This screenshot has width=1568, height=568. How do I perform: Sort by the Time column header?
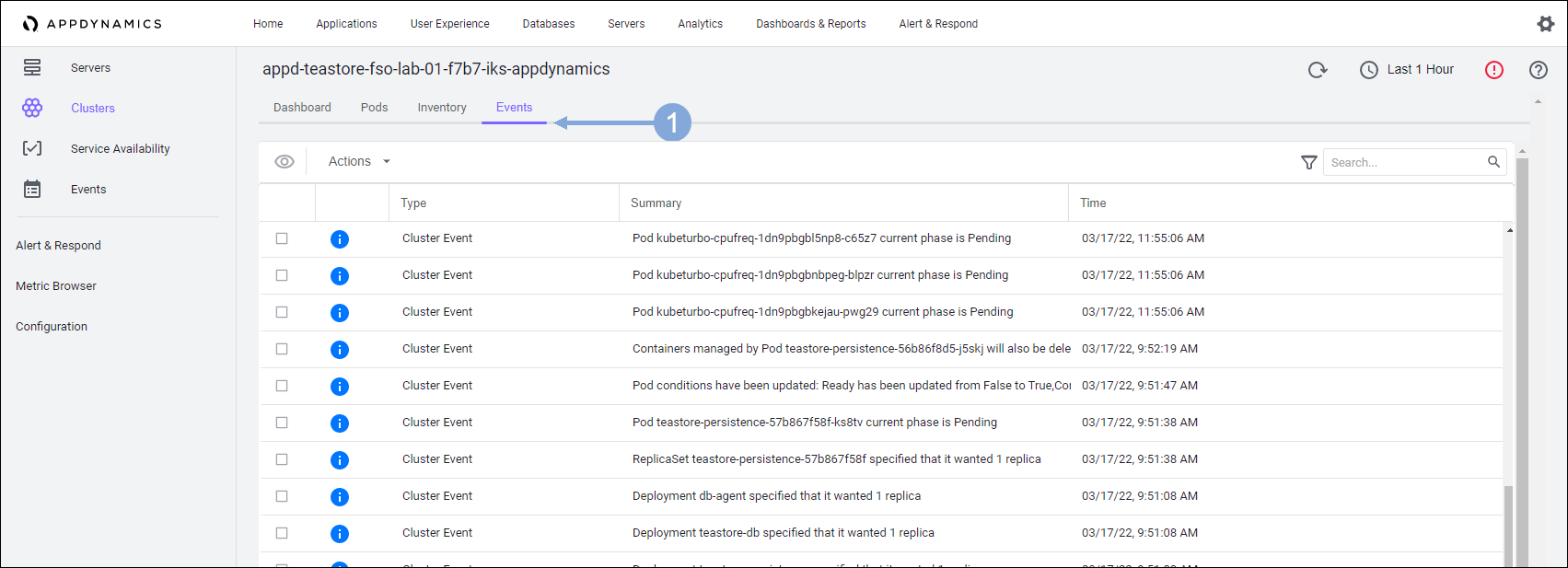pyautogui.click(x=1093, y=203)
